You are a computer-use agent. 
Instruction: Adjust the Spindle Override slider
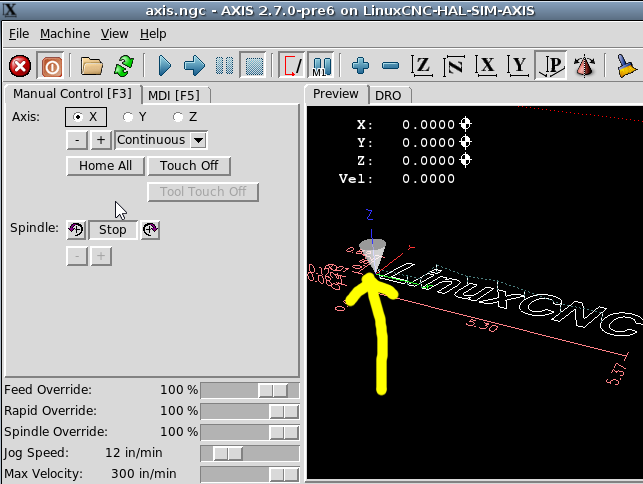pos(250,432)
